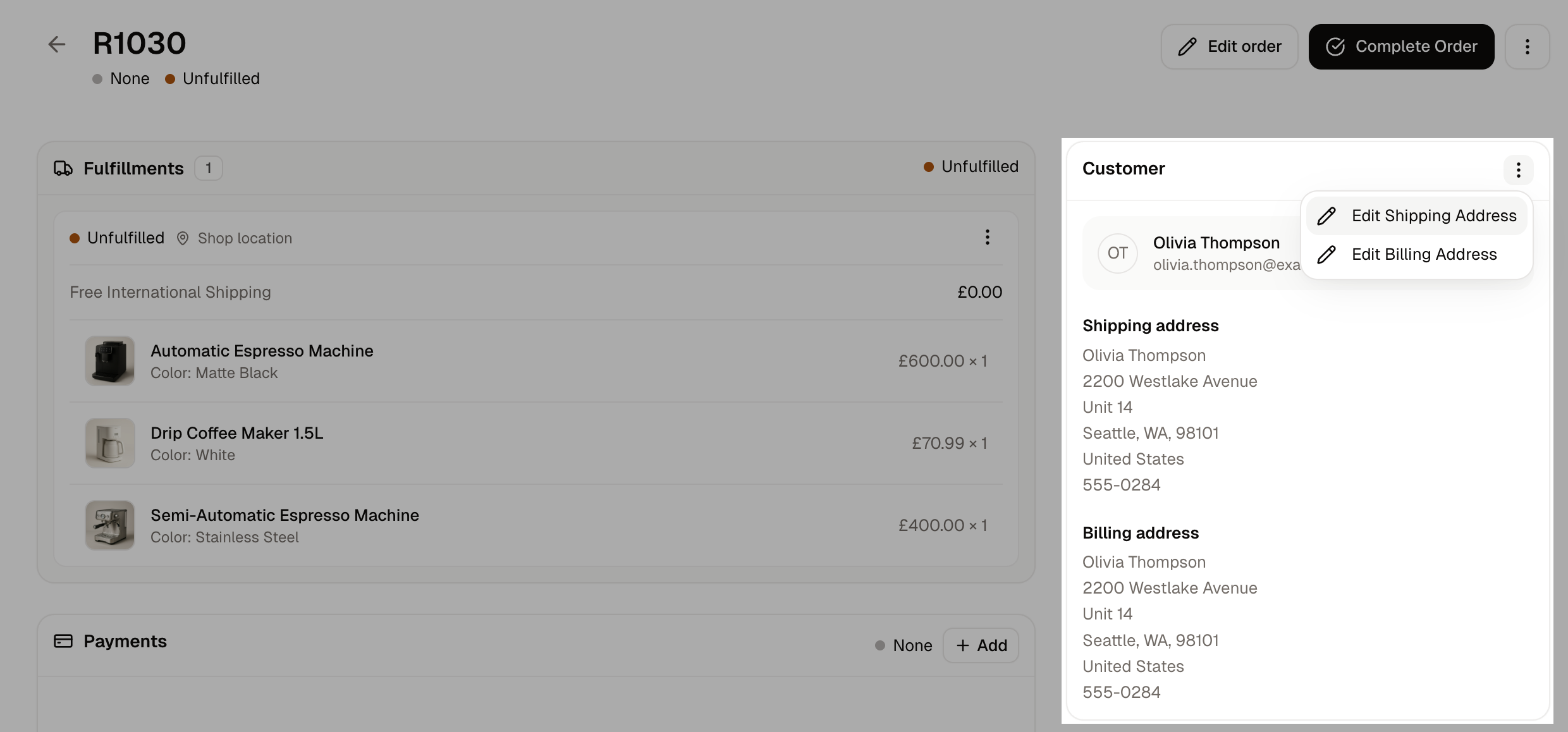The height and width of the screenshot is (732, 1568).
Task: Click the Semi-Automatic Espresso Machine name
Action: tap(285, 515)
